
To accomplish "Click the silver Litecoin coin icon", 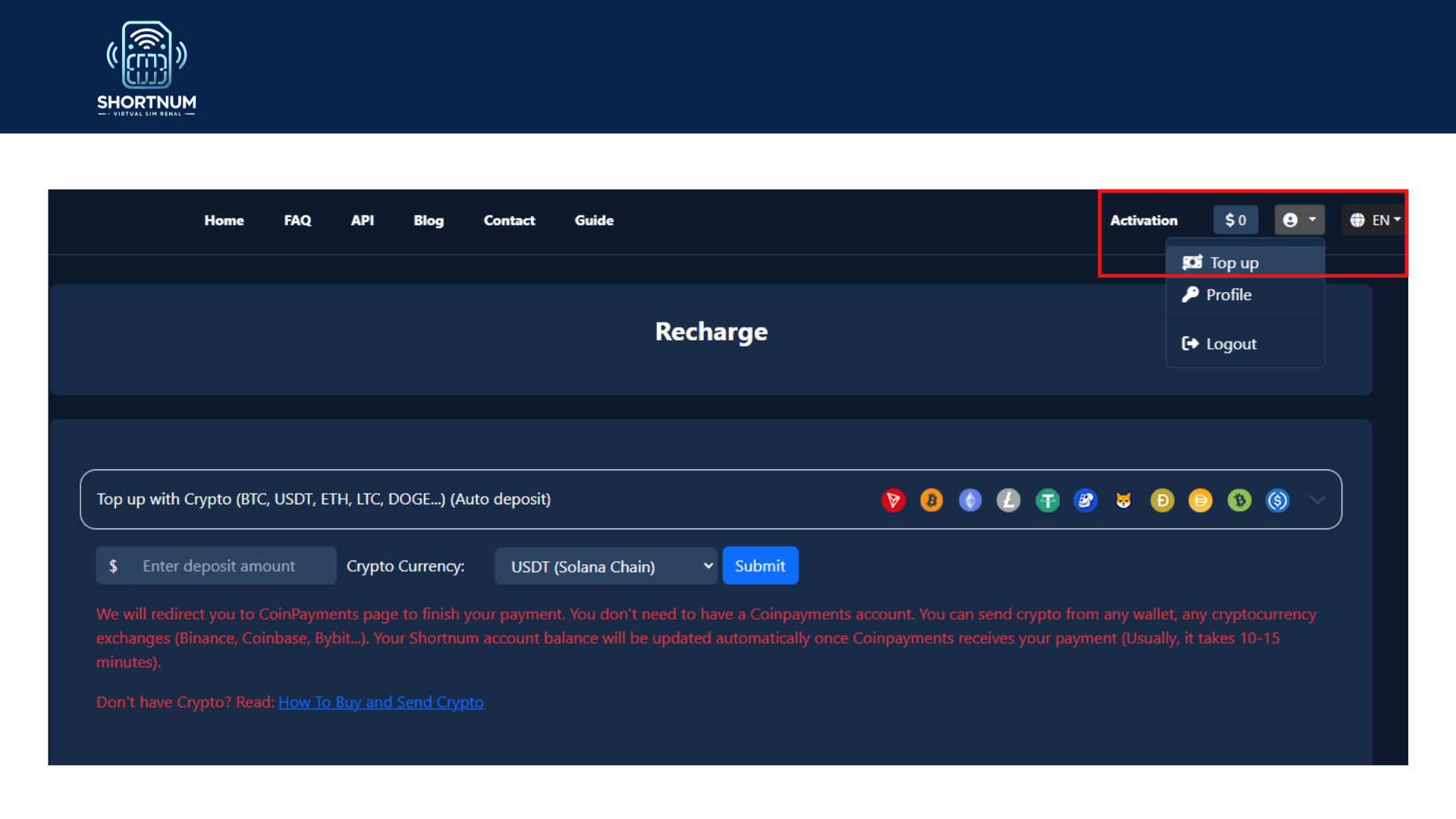I will (1009, 500).
